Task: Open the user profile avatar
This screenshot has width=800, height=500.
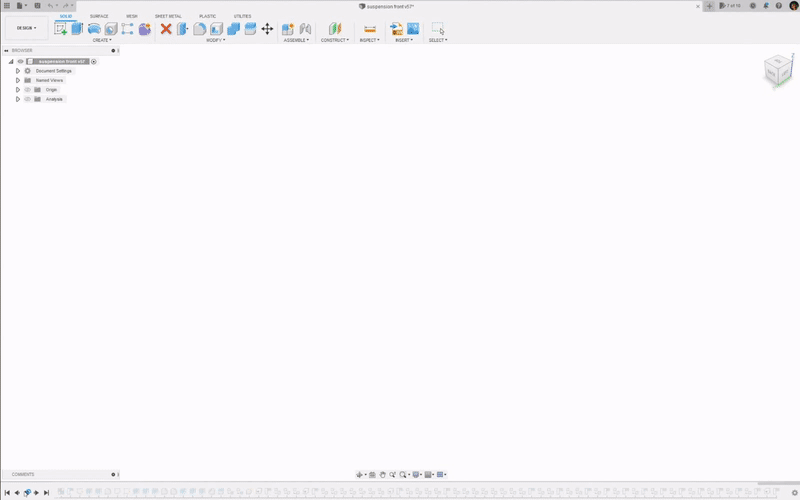Action: coord(794,6)
